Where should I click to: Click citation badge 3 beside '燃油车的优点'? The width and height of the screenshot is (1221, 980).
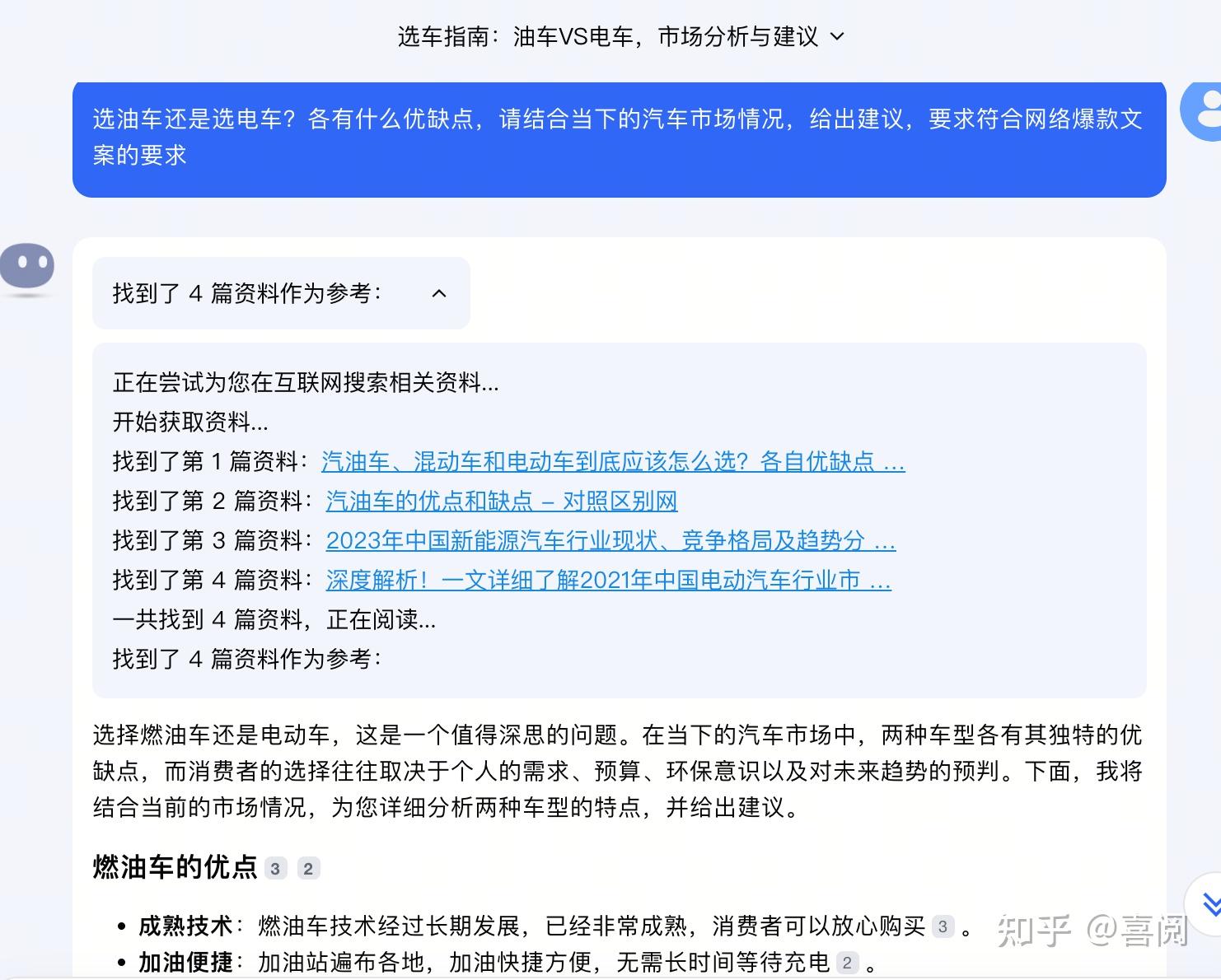275,868
